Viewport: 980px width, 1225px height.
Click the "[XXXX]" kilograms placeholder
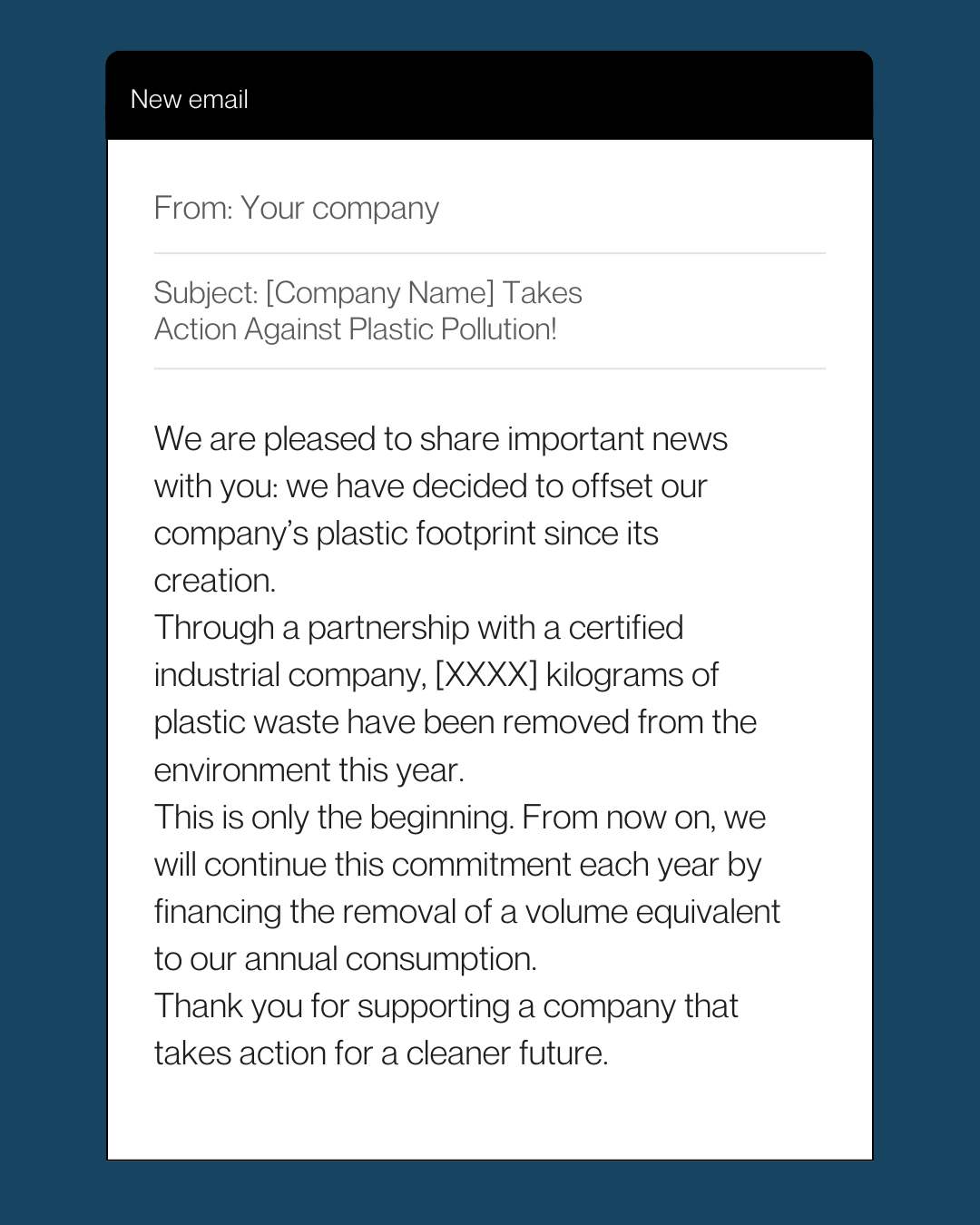(x=486, y=675)
